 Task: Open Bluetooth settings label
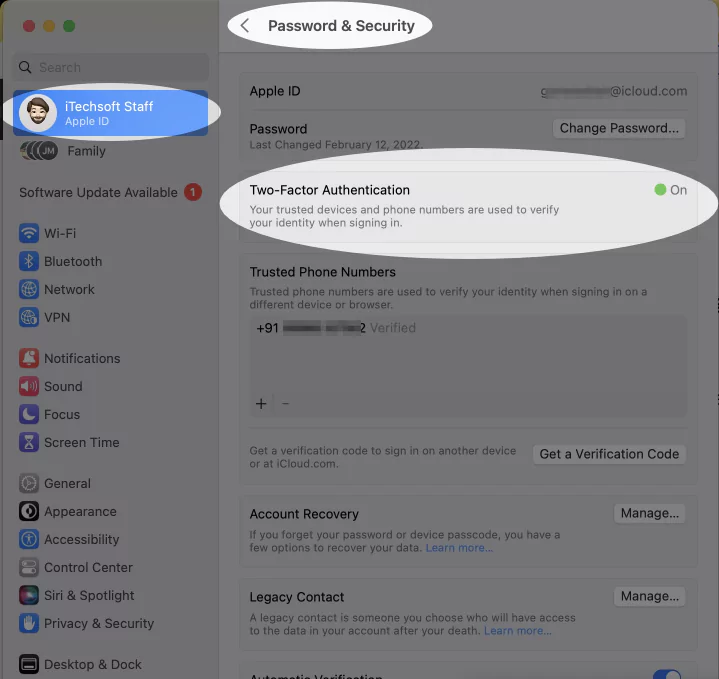73,261
